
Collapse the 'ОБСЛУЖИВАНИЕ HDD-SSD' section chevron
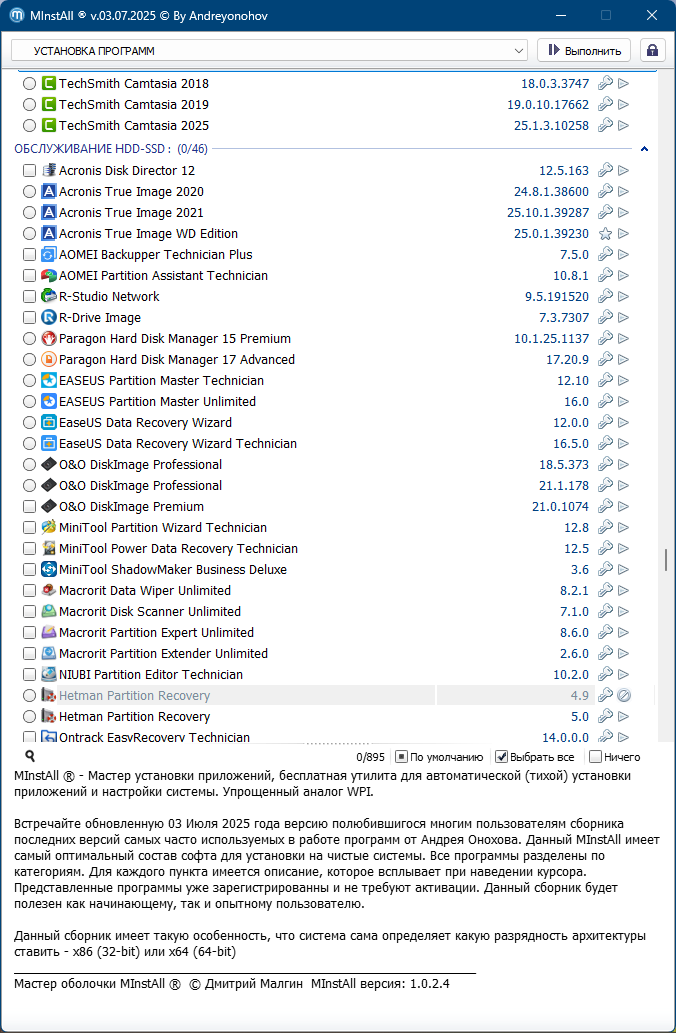pos(644,149)
